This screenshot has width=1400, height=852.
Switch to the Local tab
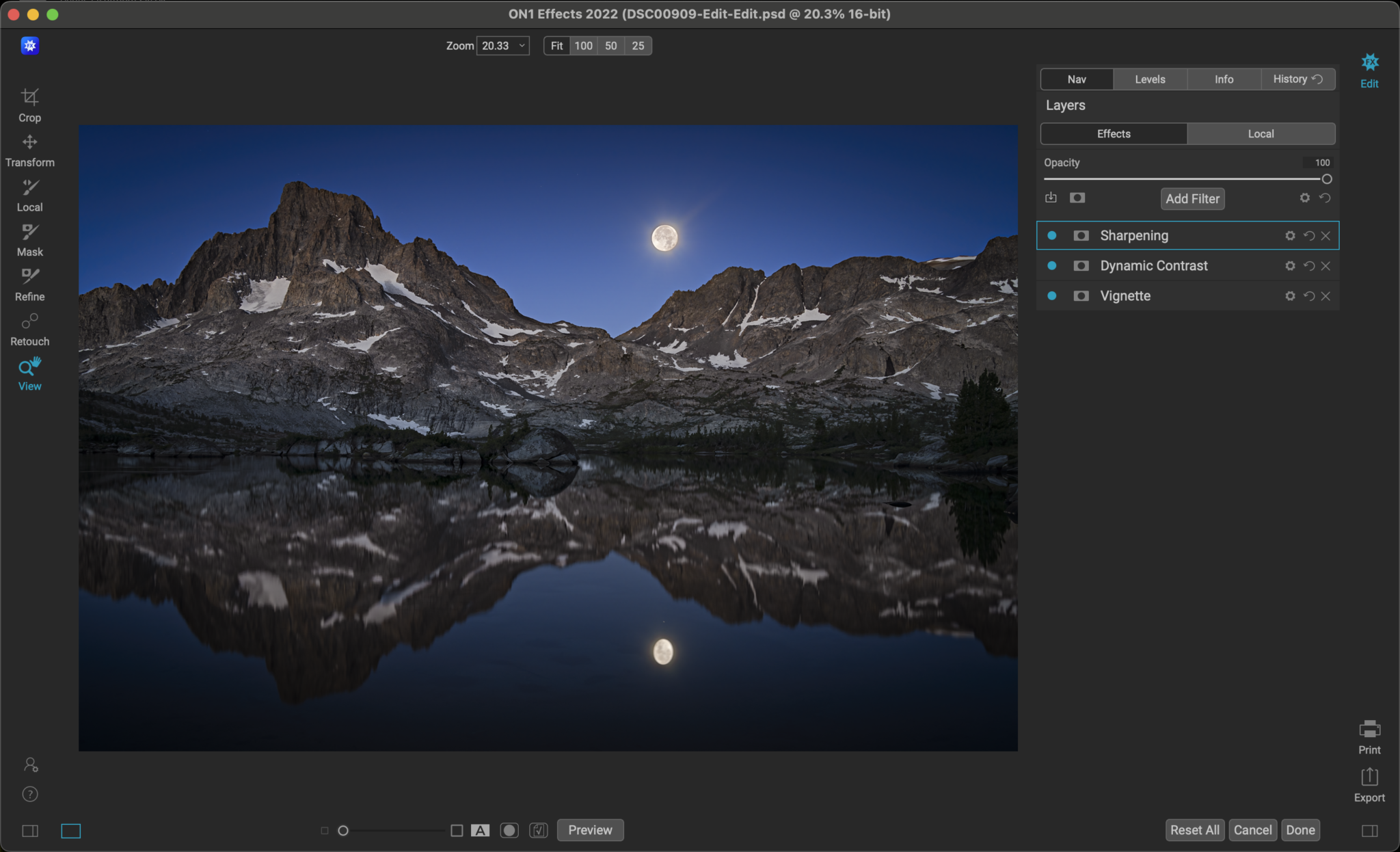(x=1260, y=133)
